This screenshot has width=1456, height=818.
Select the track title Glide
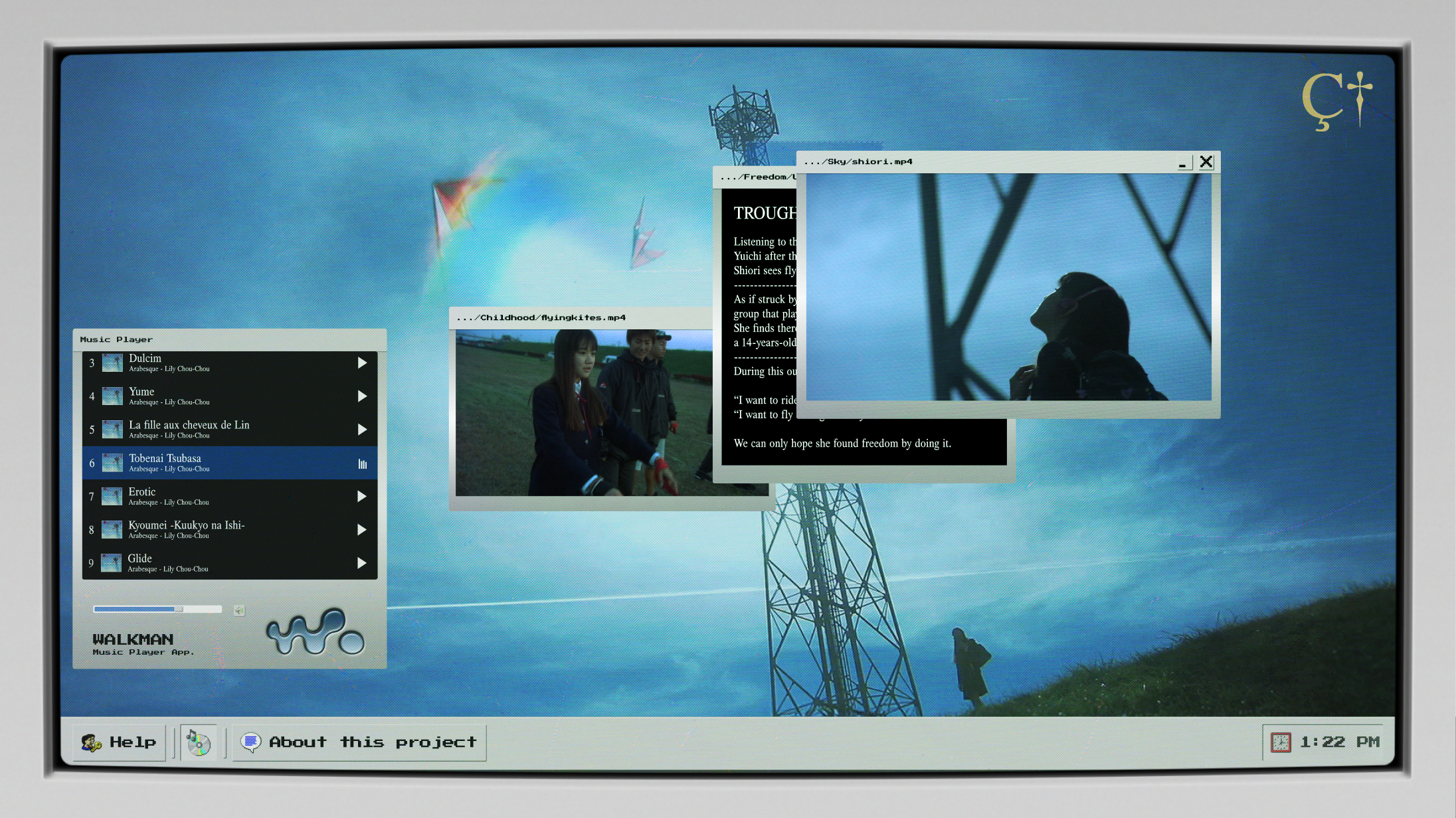pos(139,558)
